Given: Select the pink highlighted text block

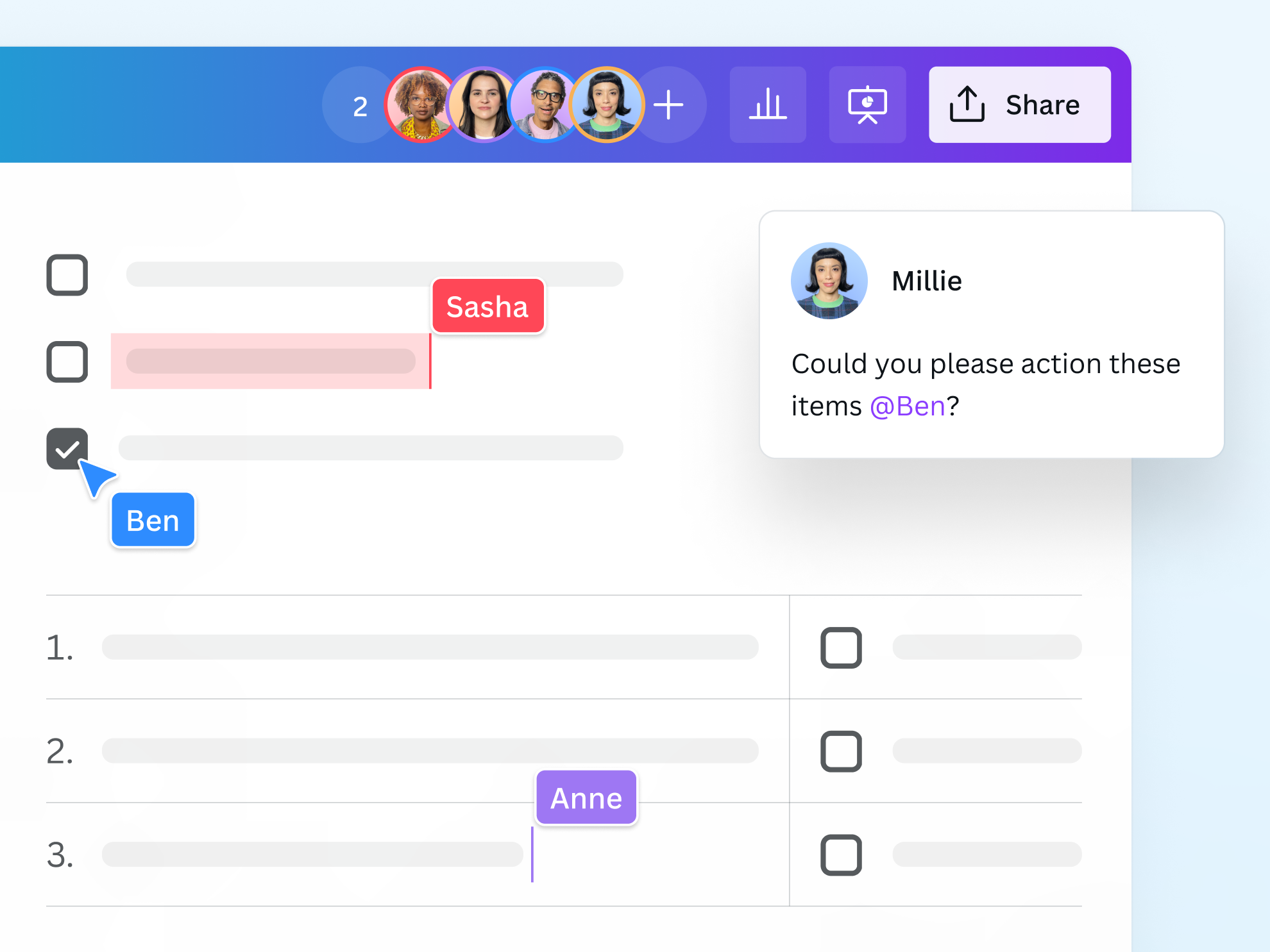Looking at the screenshot, I should click(269, 361).
